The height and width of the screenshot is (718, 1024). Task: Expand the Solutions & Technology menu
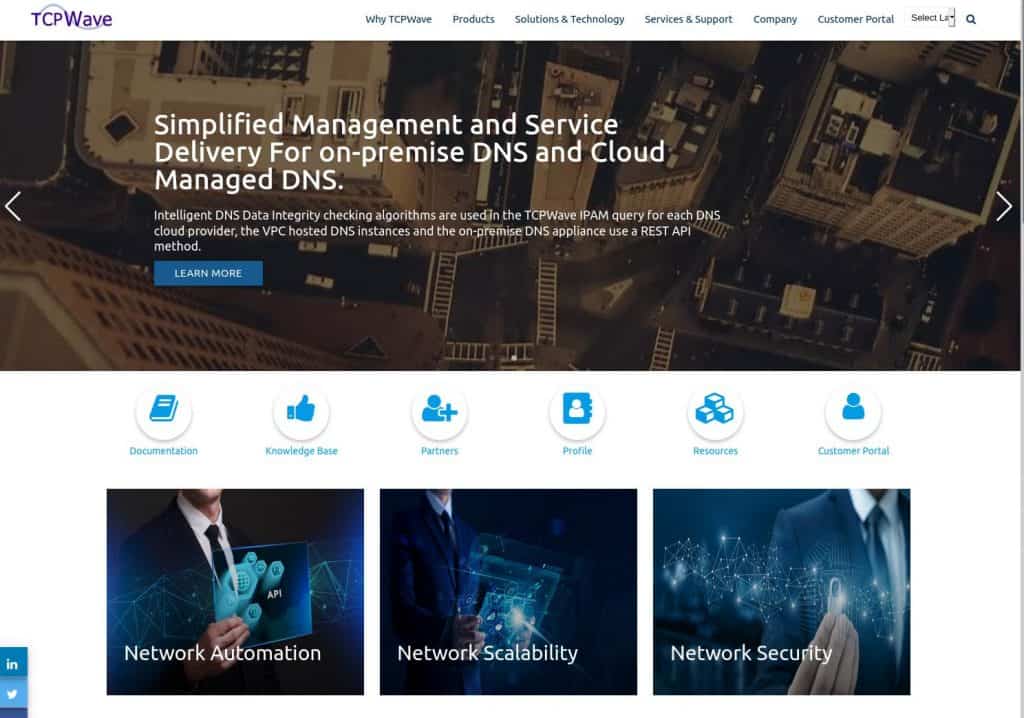[570, 18]
